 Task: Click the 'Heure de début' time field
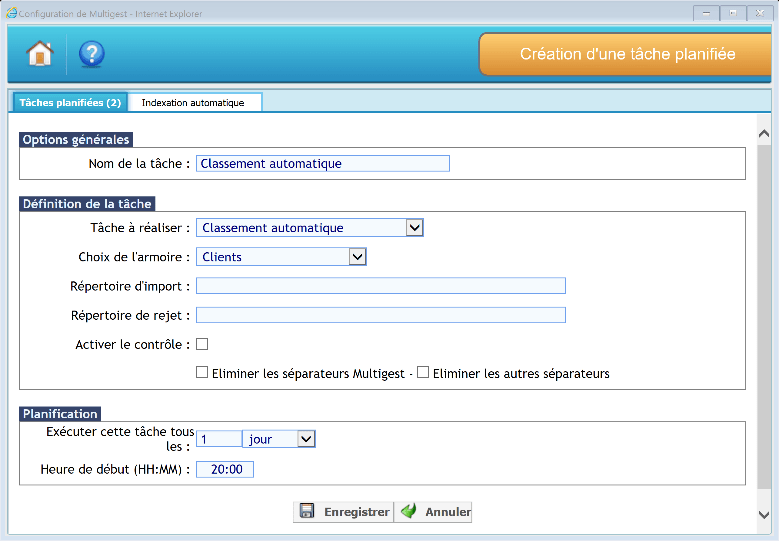[225, 469]
